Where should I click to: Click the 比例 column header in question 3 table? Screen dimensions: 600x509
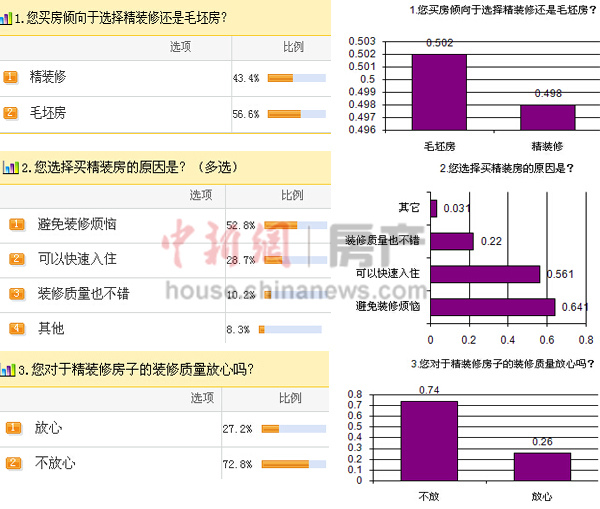click(x=290, y=398)
